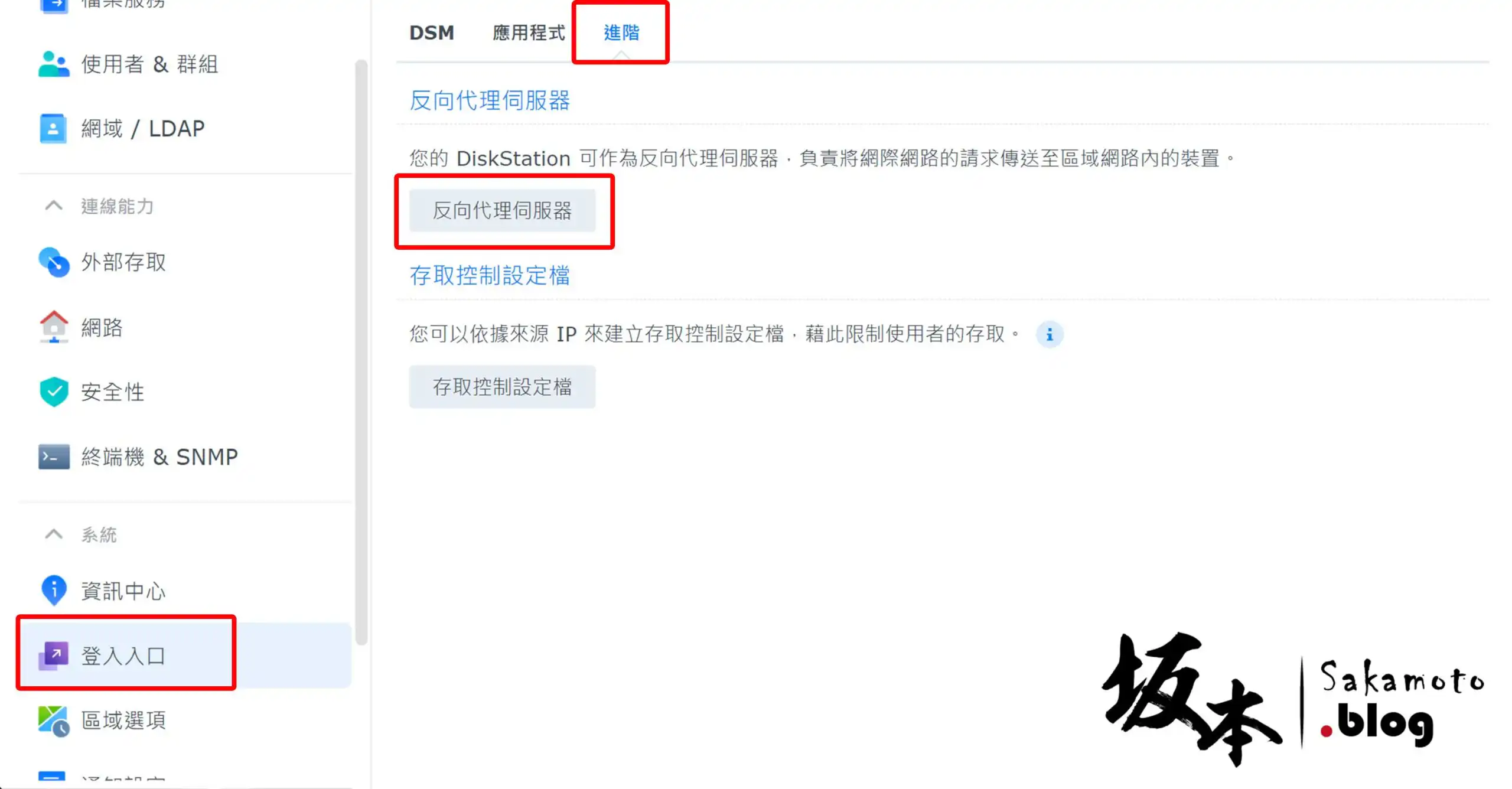Click the sidebar vertical scrollbar
The image size is (1512, 789).
(x=361, y=353)
